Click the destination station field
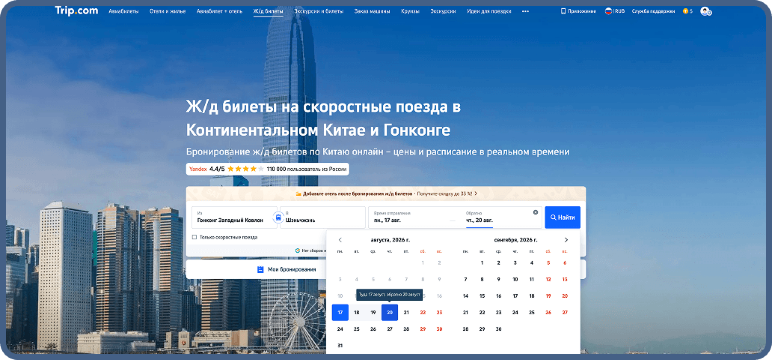This screenshot has height=360, width=772. coord(322,217)
